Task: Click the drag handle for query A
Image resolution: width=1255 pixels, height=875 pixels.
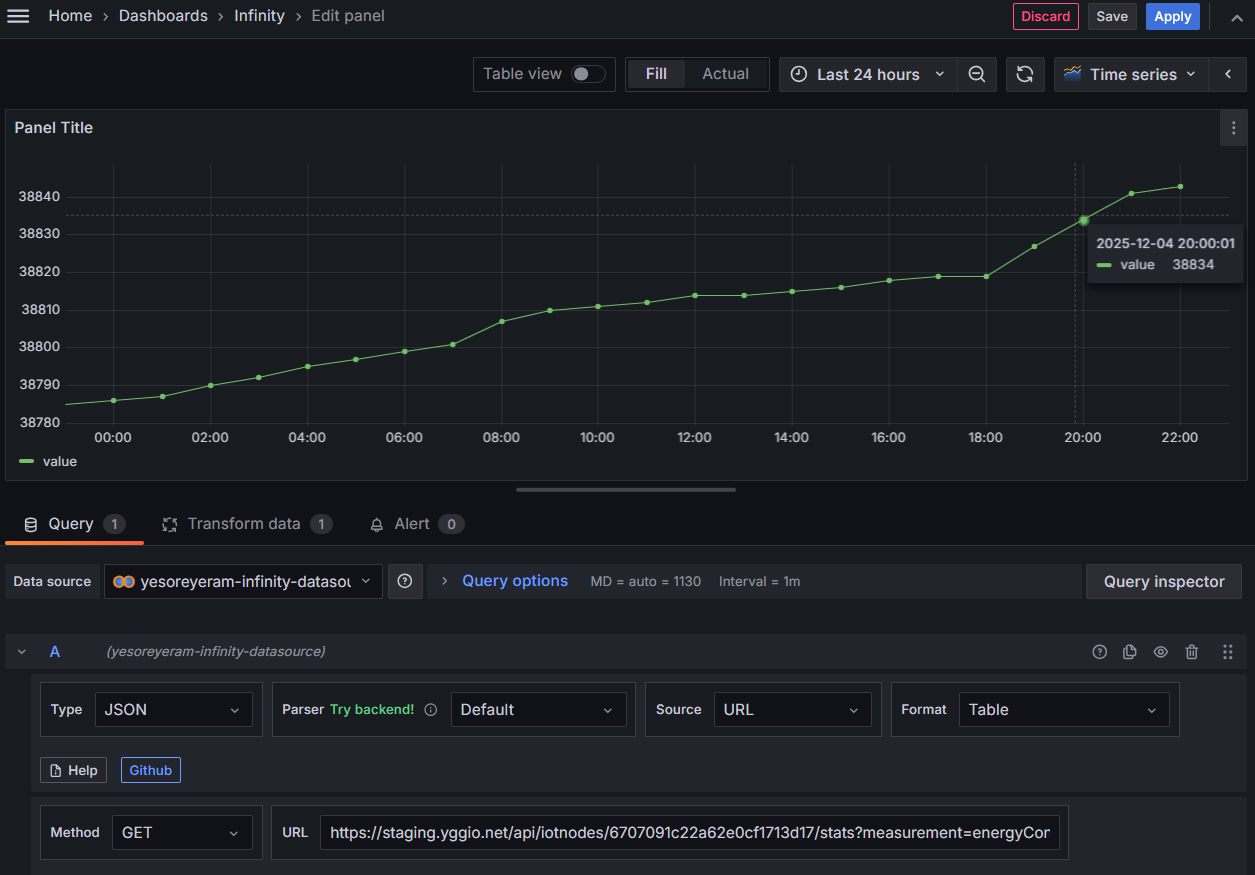Action: 1227,652
